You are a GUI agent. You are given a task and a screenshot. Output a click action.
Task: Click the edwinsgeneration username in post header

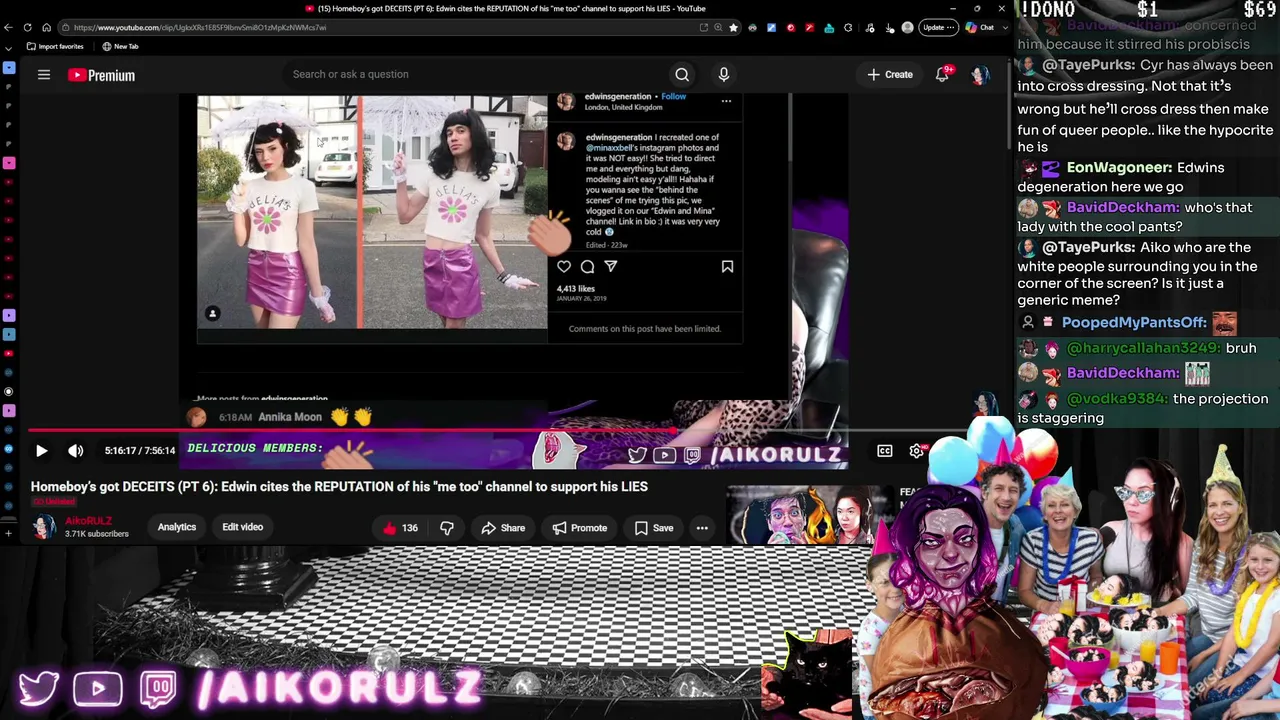click(x=618, y=97)
